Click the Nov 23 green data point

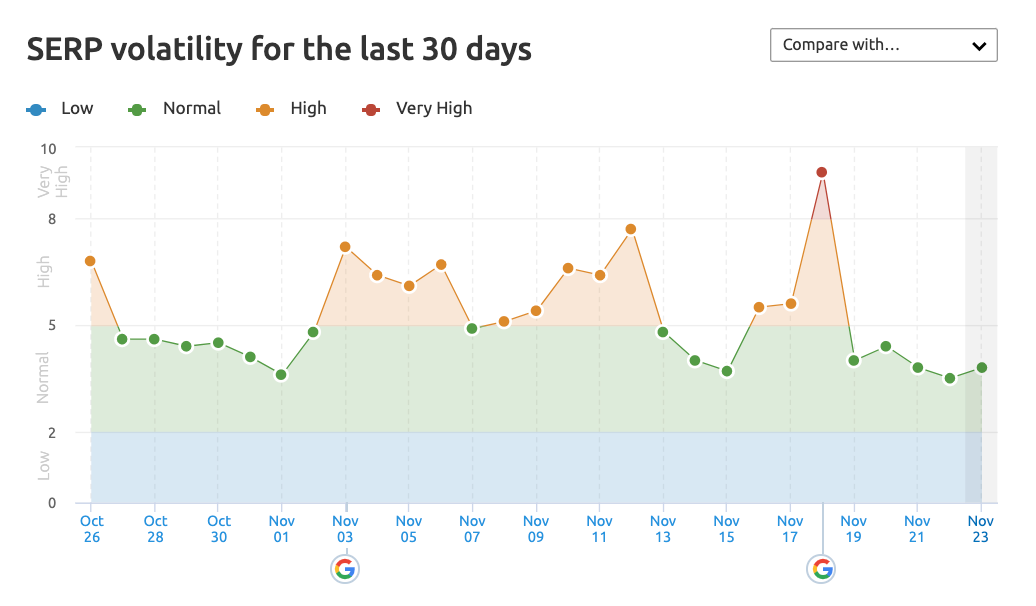(982, 368)
